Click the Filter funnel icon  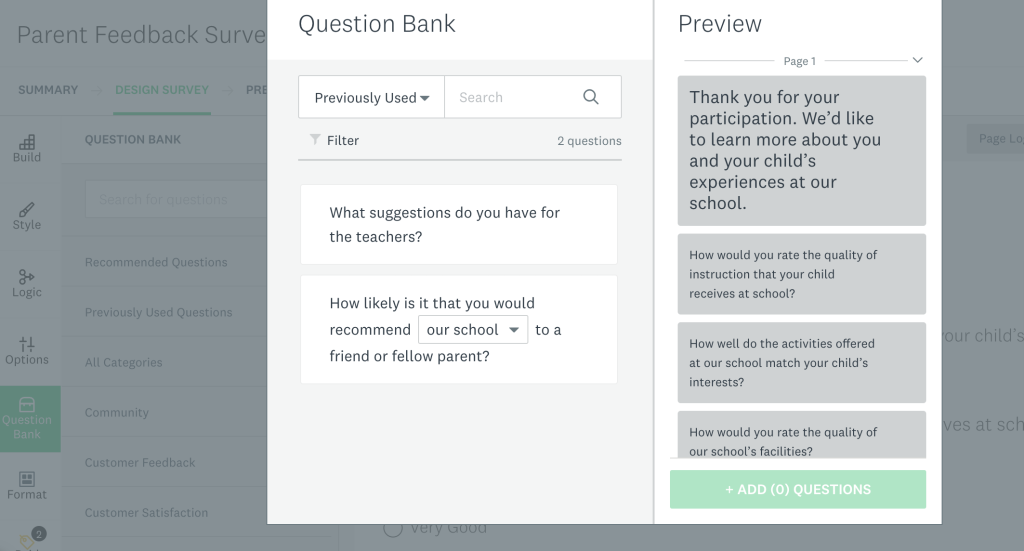(315, 139)
